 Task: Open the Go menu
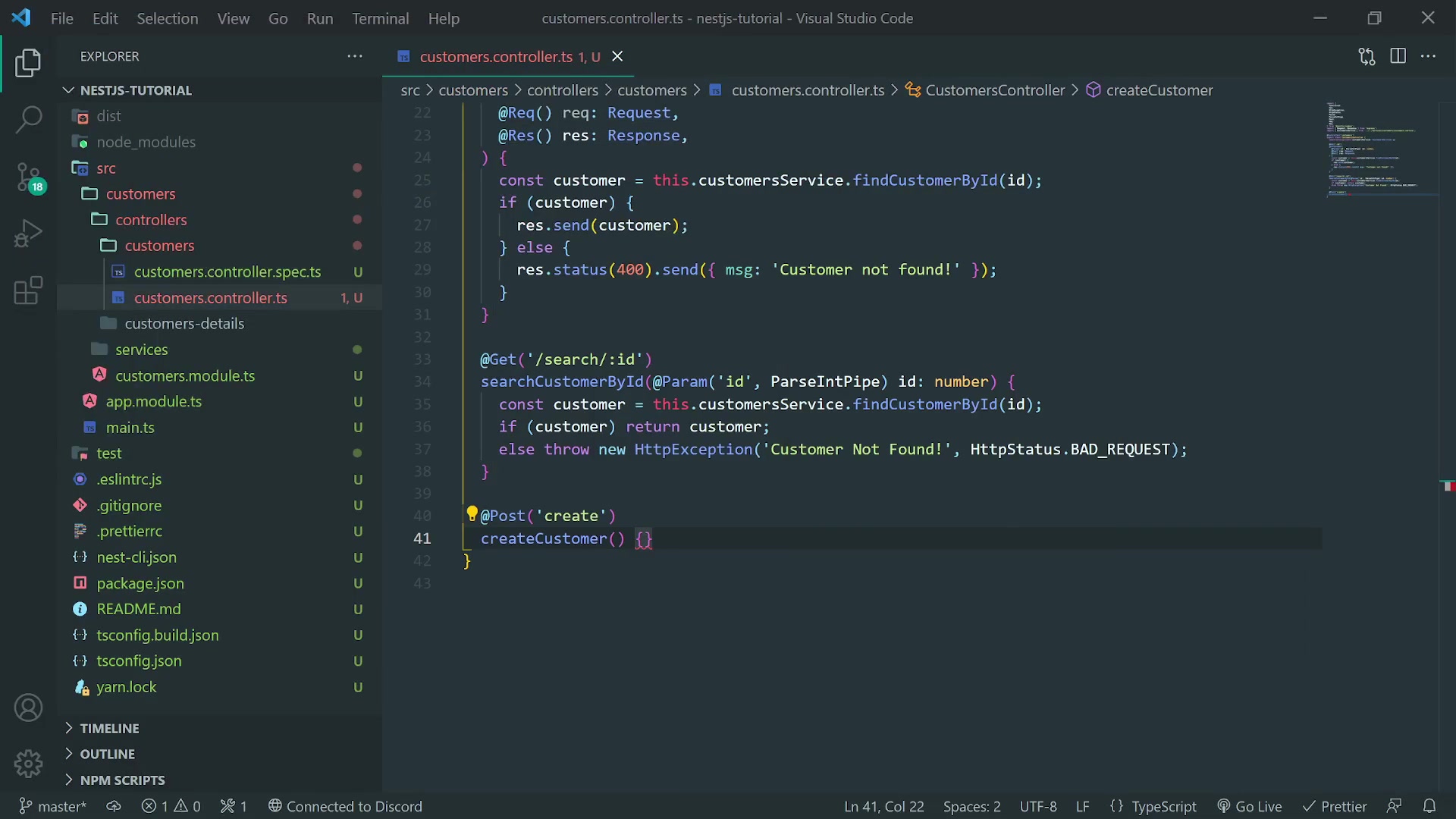click(278, 18)
